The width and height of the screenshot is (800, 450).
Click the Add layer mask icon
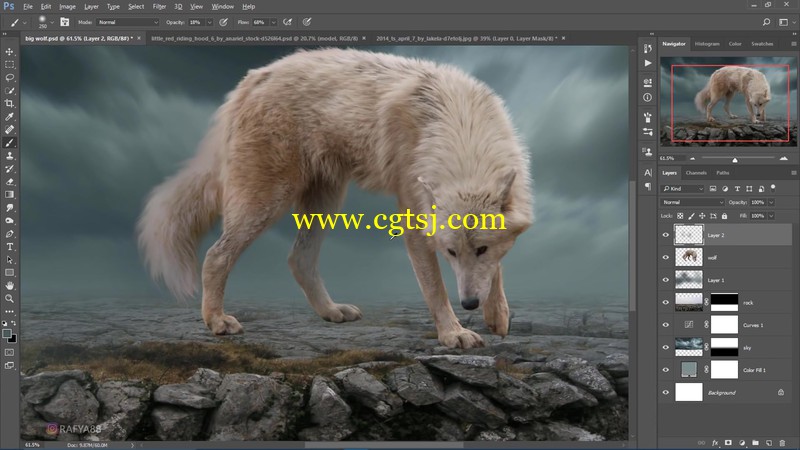[x=728, y=443]
